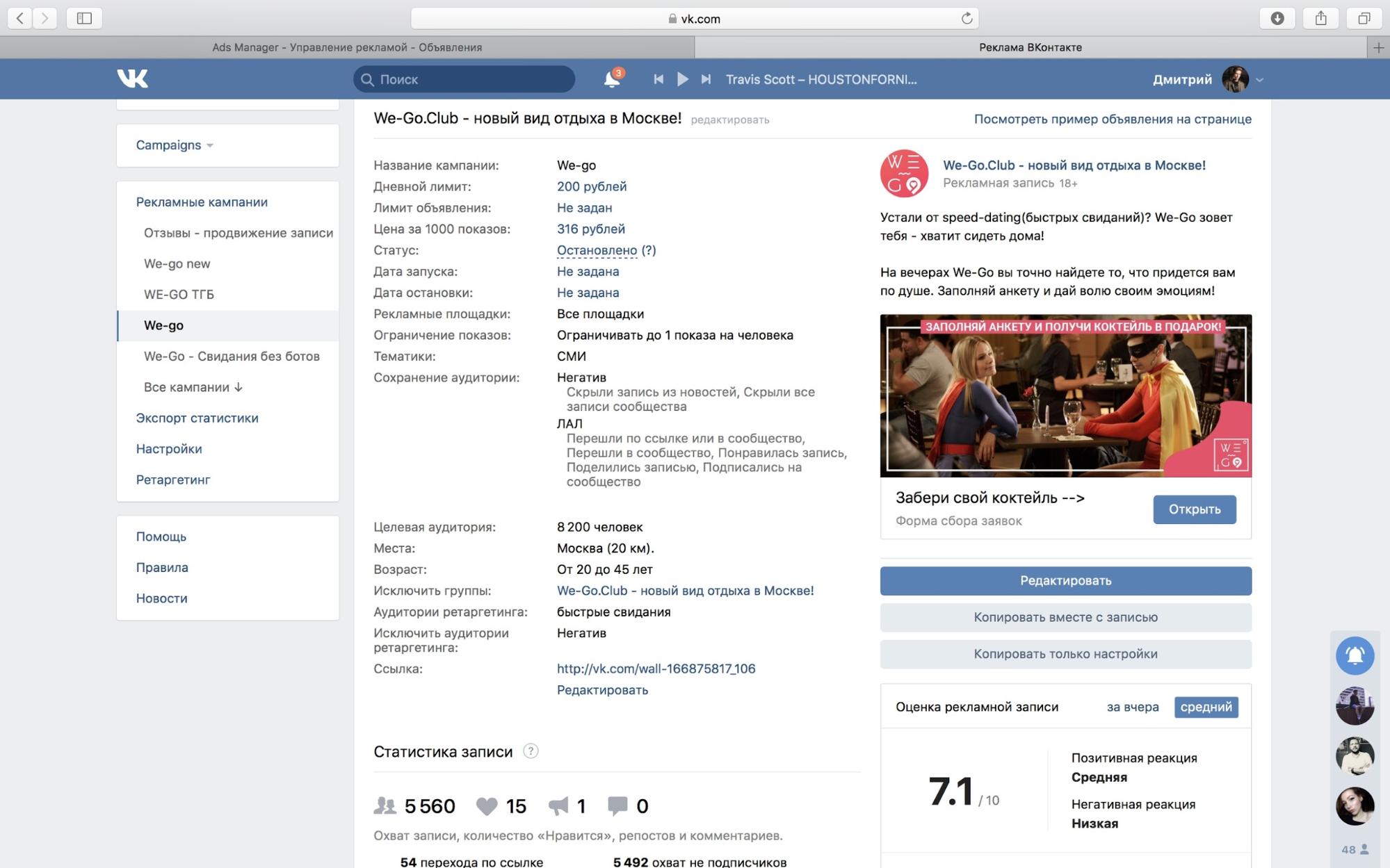Add a new Safari tab
Image resolution: width=1390 pixels, height=868 pixels.
pyautogui.click(x=1378, y=47)
